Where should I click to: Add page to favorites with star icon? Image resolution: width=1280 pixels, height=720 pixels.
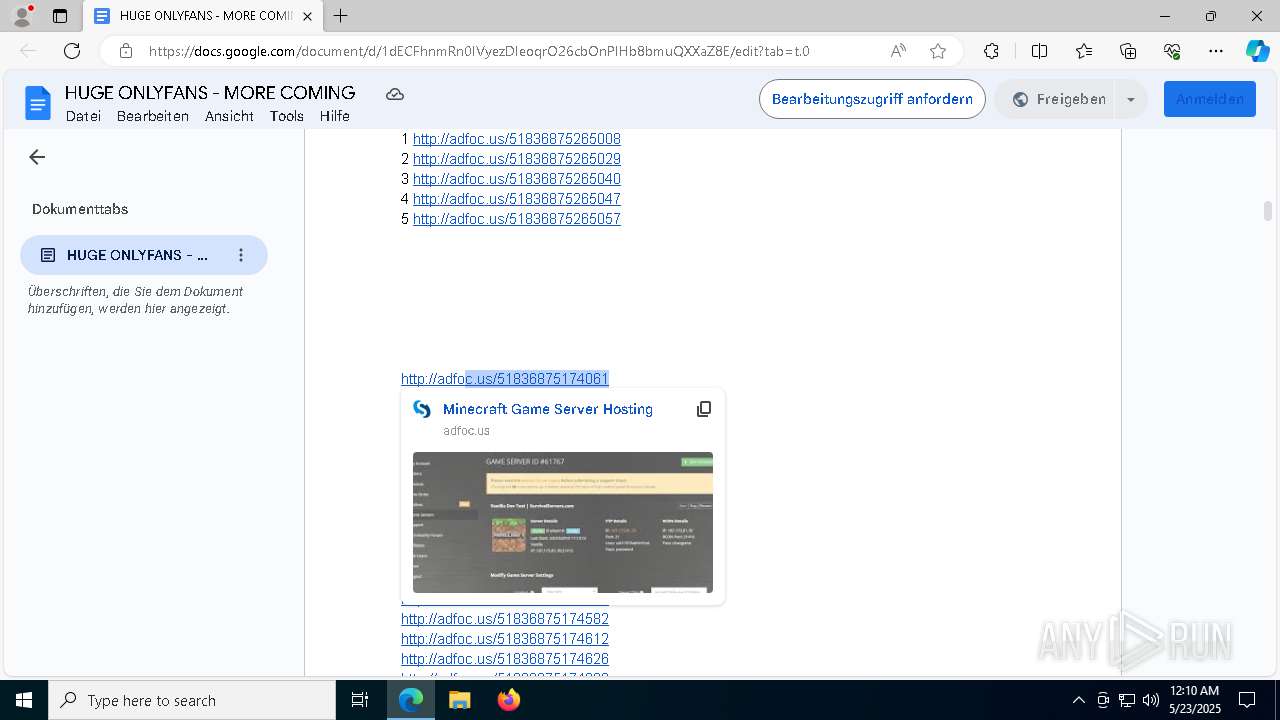pyautogui.click(x=938, y=51)
